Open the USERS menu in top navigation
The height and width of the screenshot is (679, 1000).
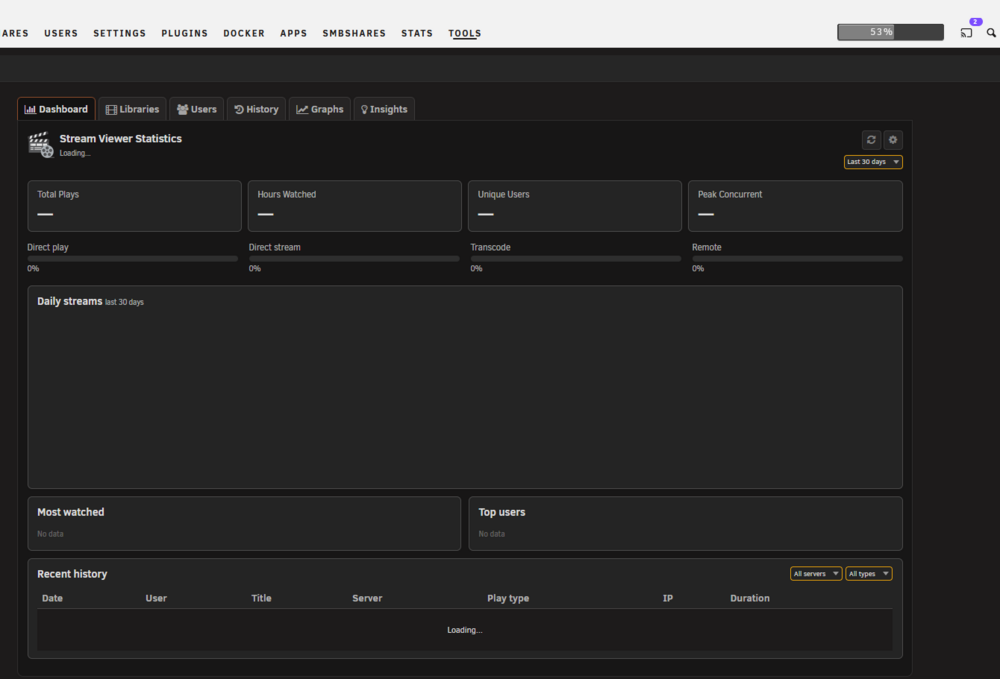coord(61,33)
